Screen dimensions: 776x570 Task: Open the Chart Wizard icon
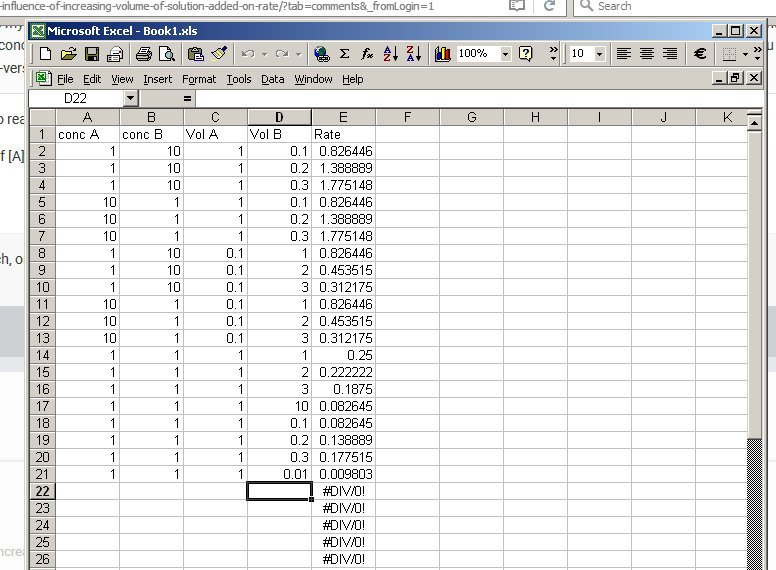coord(443,54)
